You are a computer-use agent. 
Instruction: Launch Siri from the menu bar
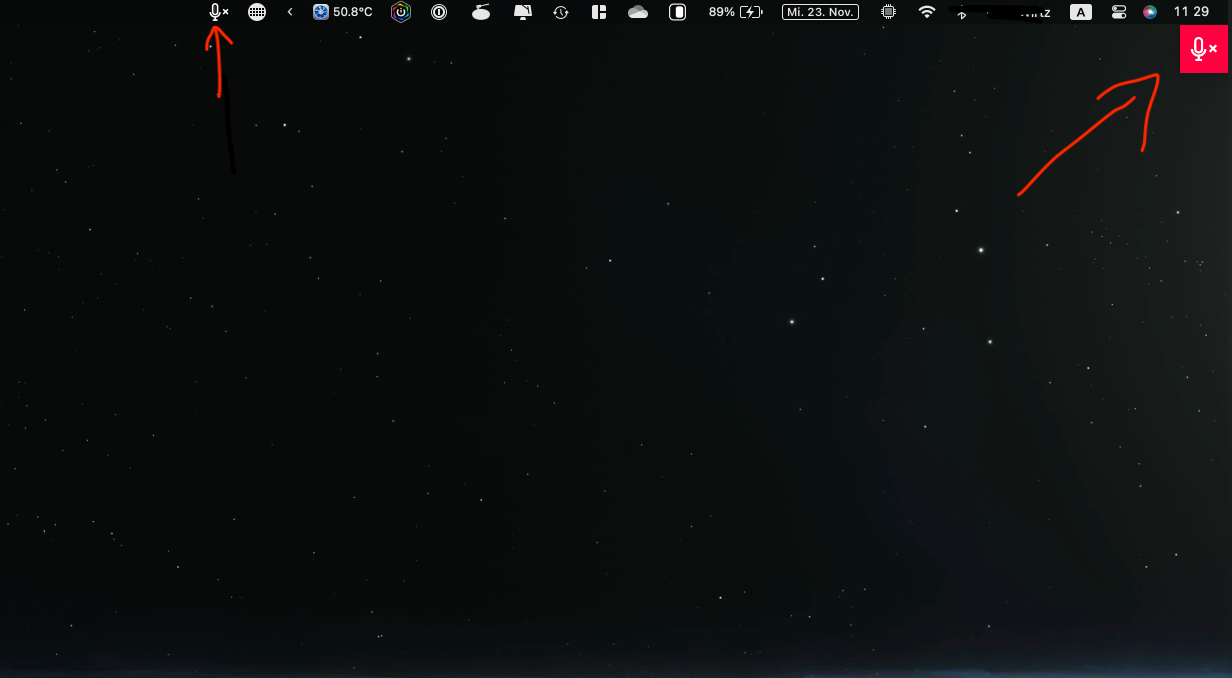point(1150,12)
